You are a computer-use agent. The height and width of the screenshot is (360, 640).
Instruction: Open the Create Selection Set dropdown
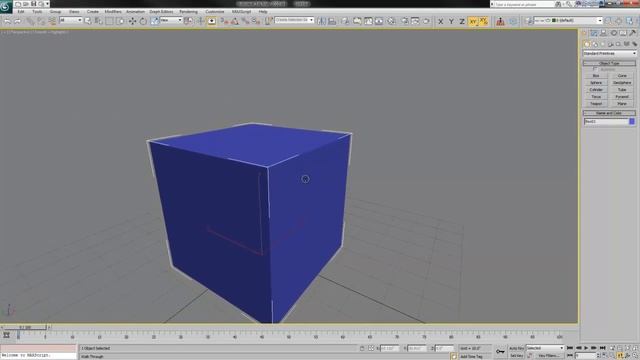click(294, 20)
